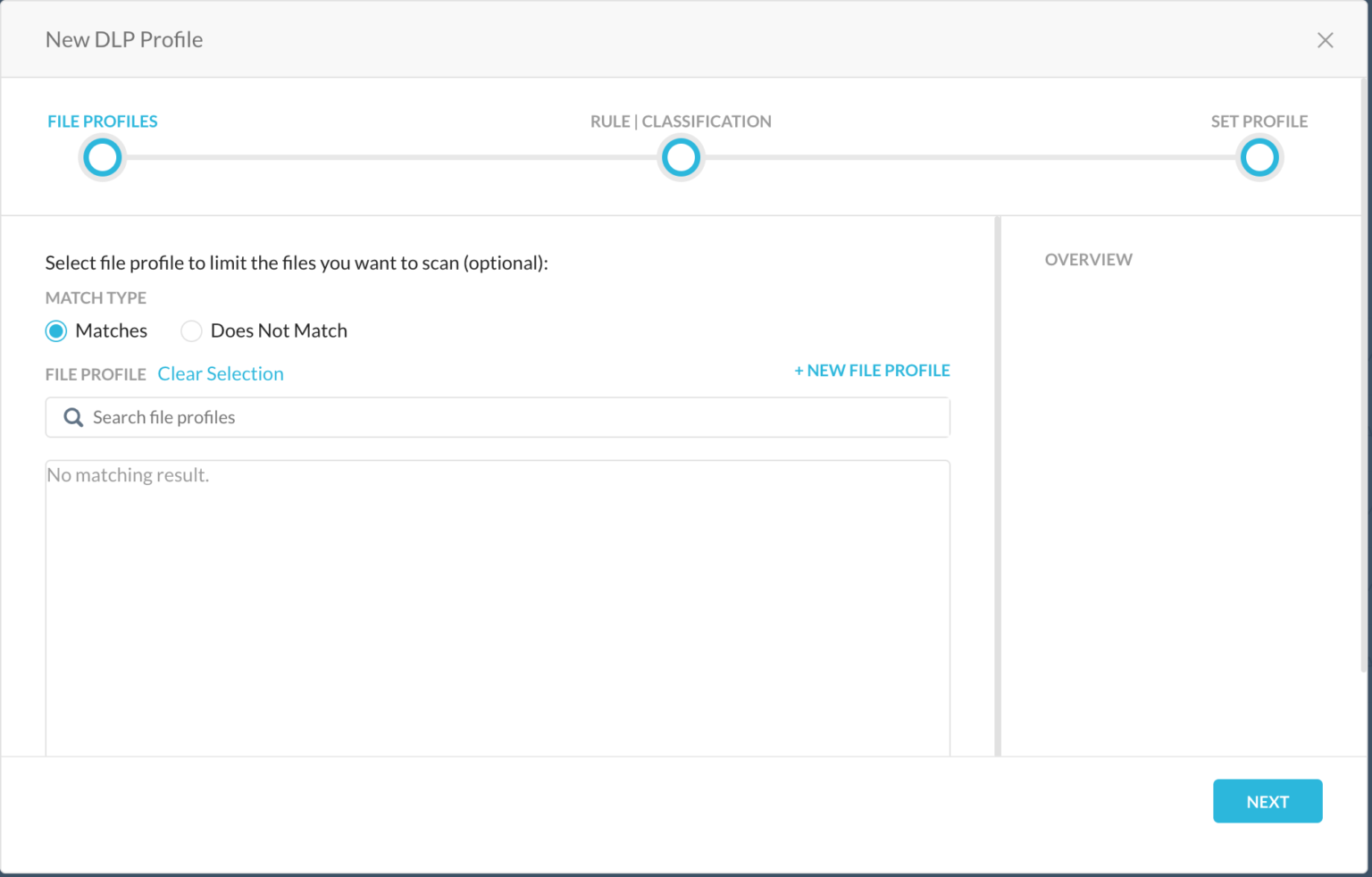
Task: Click the New DLP Profile title text
Action: coord(124,39)
